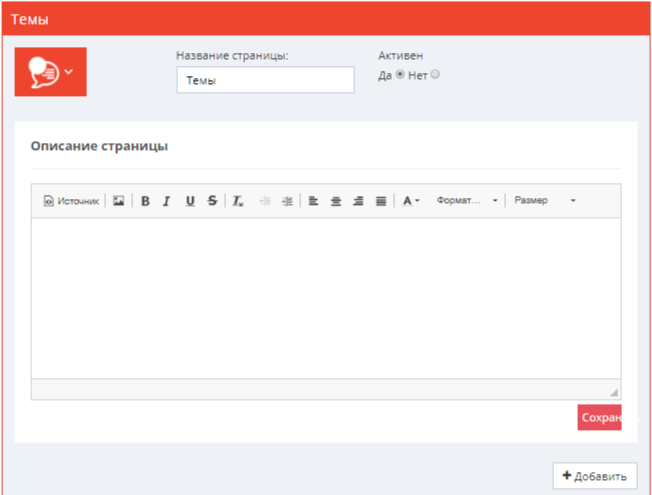Justify the text alignment

(x=381, y=201)
